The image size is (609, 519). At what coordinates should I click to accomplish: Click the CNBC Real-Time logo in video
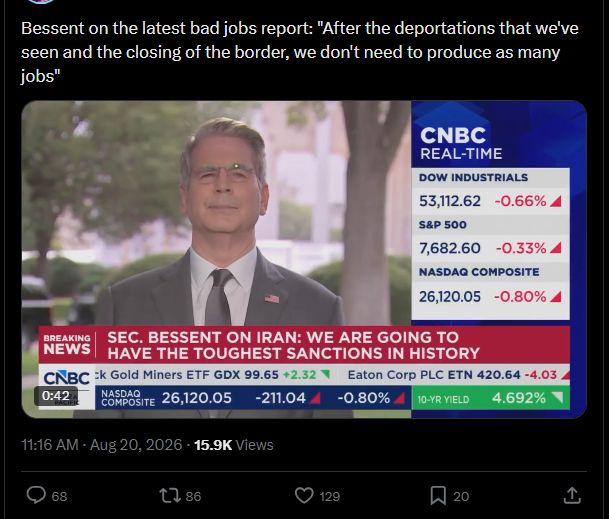(x=461, y=143)
